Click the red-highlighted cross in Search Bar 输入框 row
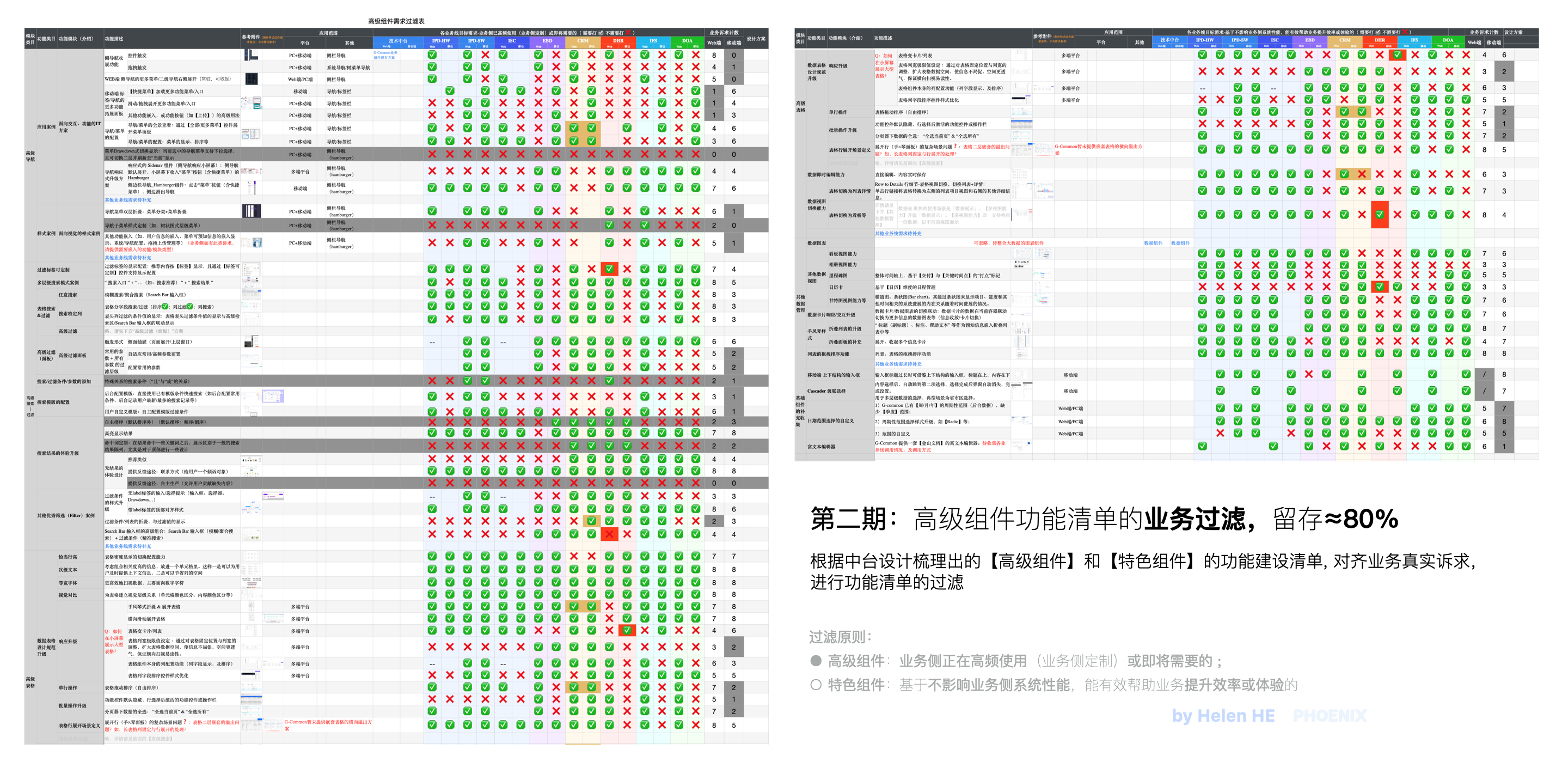Viewport: 1568px width, 768px height. [x=609, y=534]
